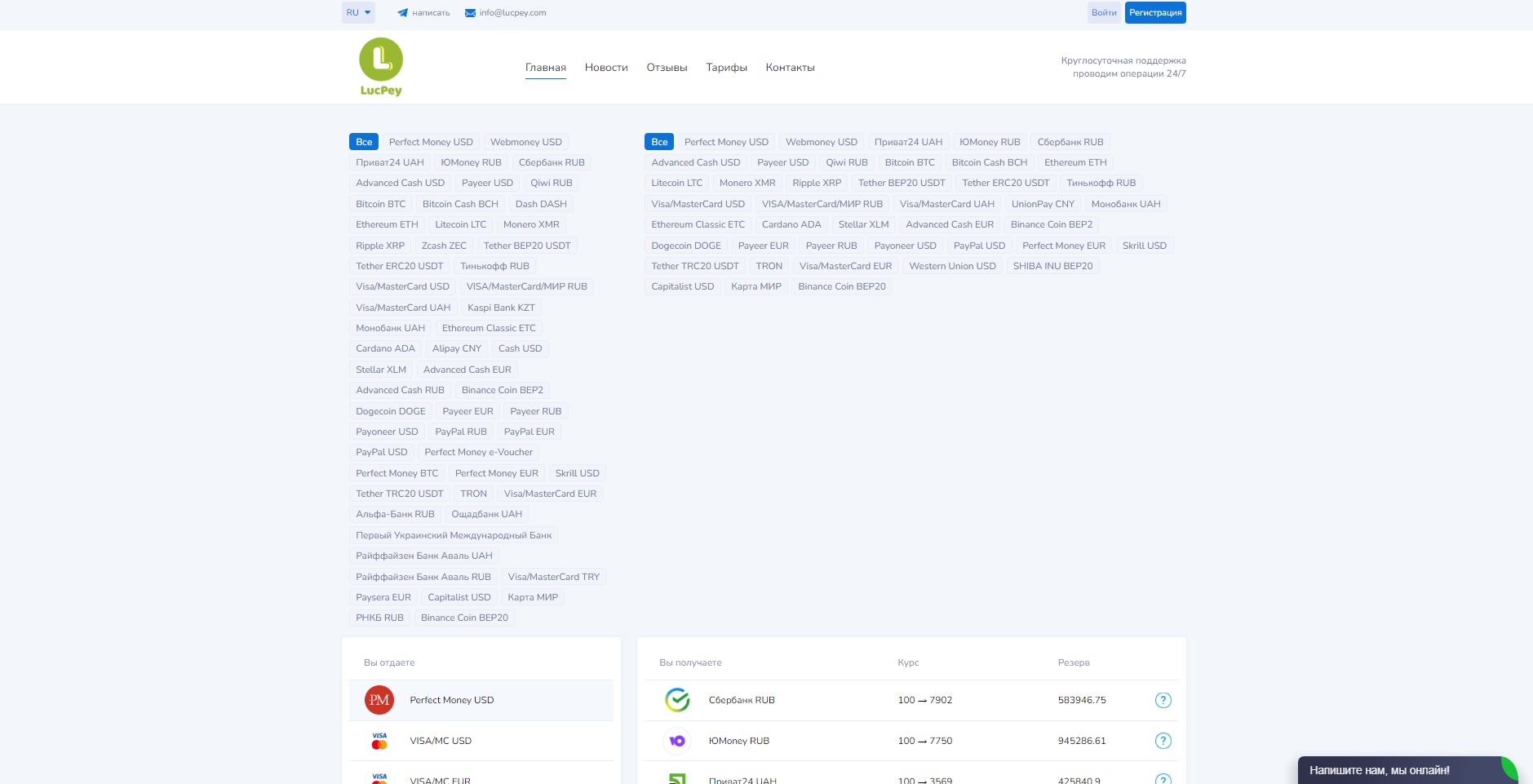Filter right list by Qiwi RUB
The height and width of the screenshot is (784, 1533).
[846, 162]
